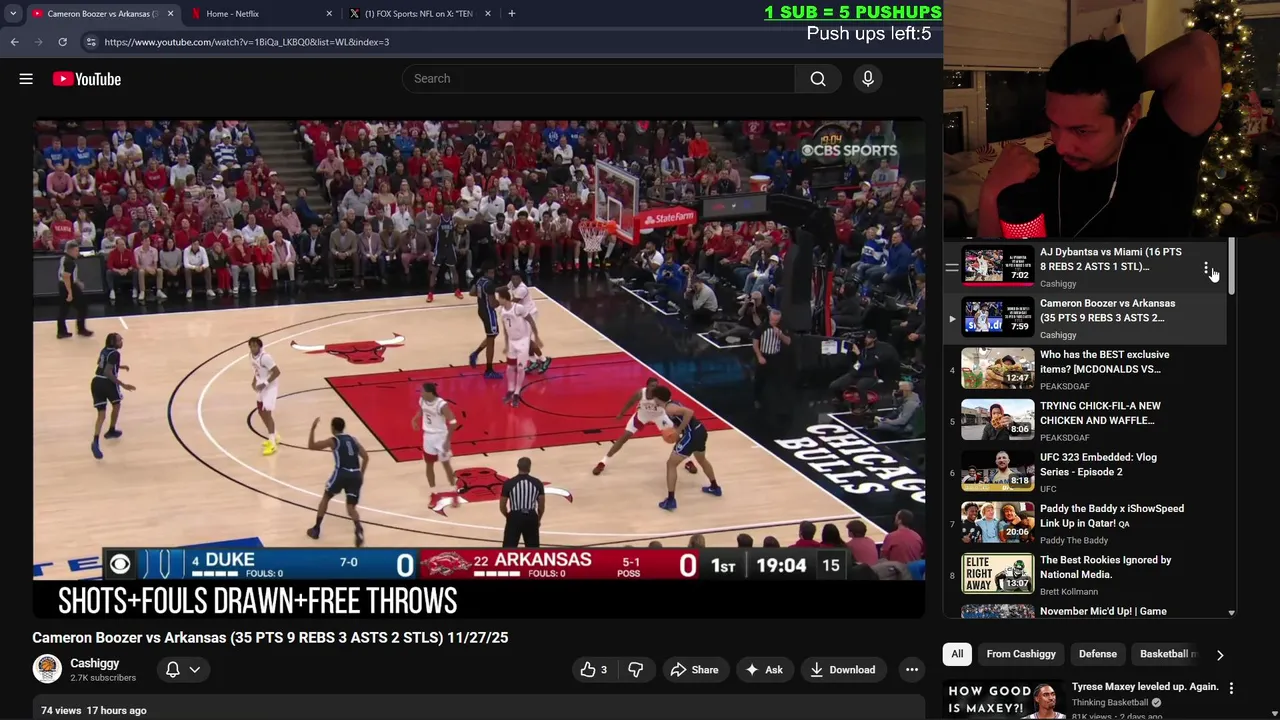
Task: Share the Cameron Boozer video
Action: pyautogui.click(x=695, y=670)
